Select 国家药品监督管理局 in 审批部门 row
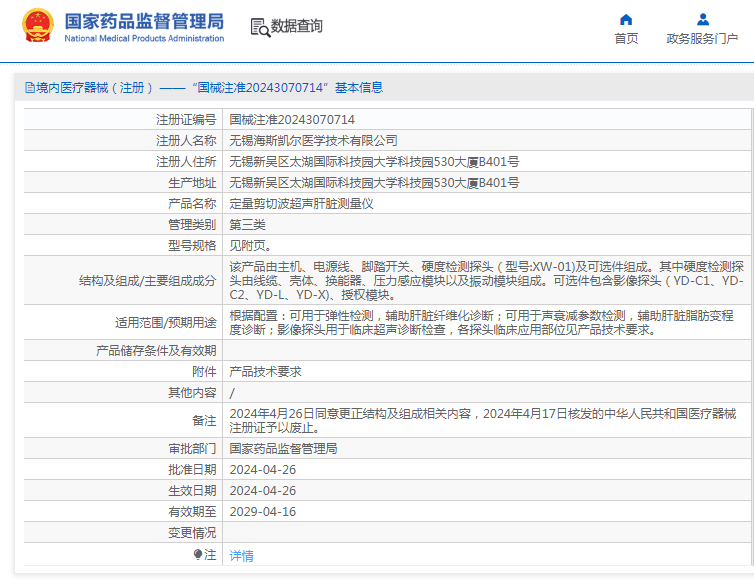Image resolution: width=754 pixels, height=580 pixels. (283, 449)
